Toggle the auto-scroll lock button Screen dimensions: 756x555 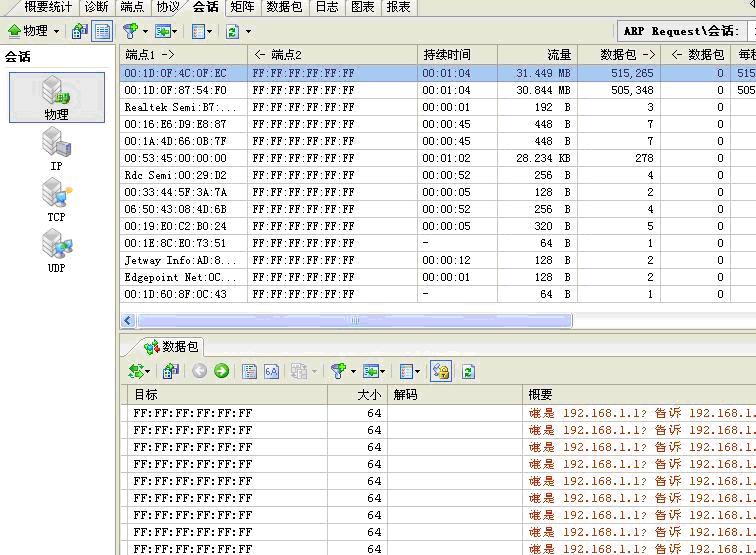[440, 371]
